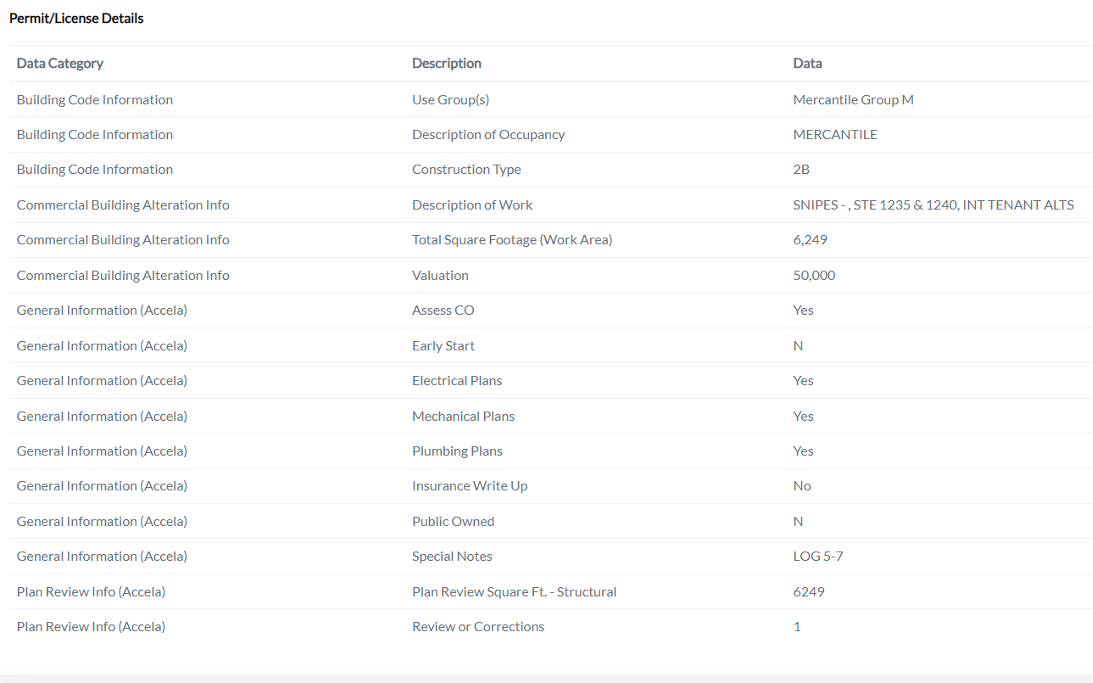This screenshot has height=683, width=1093.
Task: Click the "Plumbing Plans" description cell
Action: pos(457,451)
